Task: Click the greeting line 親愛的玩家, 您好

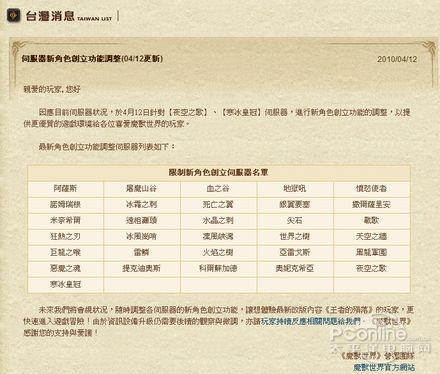Action: (x=52, y=89)
